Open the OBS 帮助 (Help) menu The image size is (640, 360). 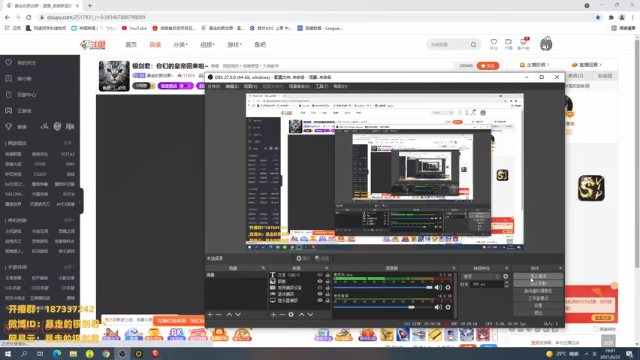coord(340,87)
